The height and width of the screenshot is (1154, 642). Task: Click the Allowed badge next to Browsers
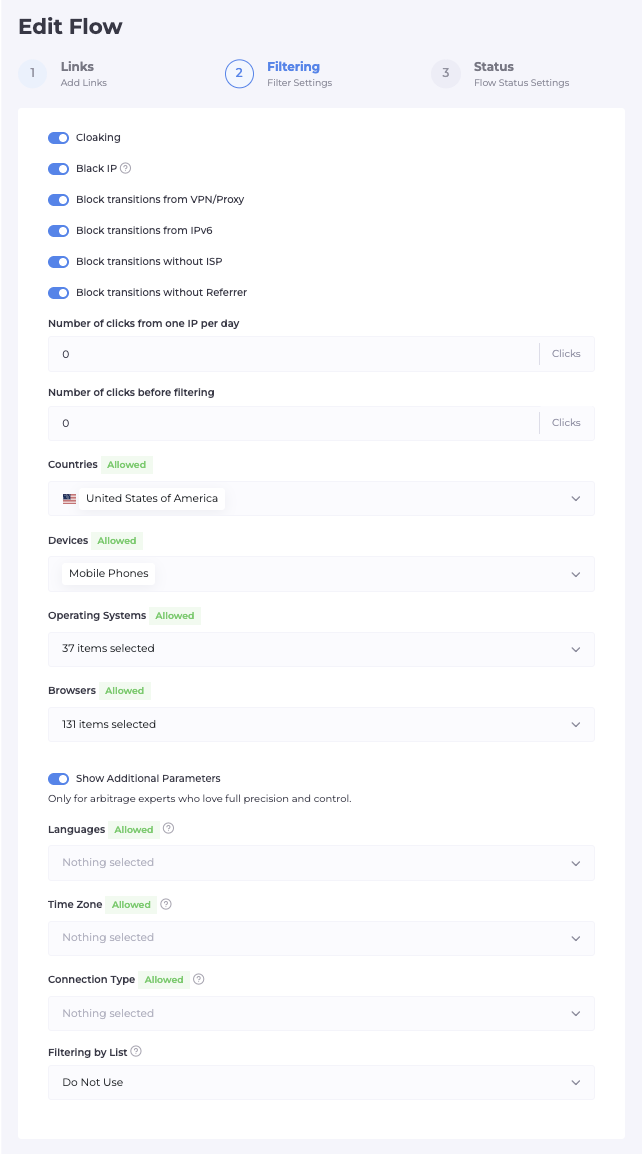(x=125, y=691)
